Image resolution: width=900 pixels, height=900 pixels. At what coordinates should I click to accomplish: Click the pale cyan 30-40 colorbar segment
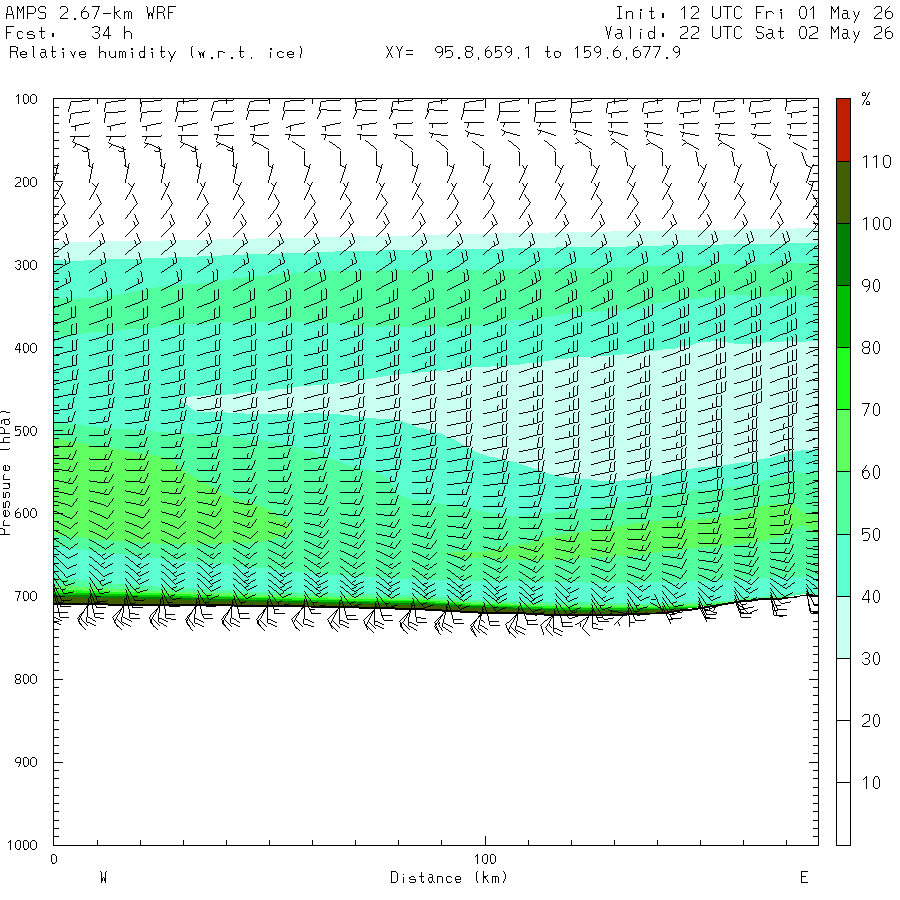pyautogui.click(x=843, y=627)
